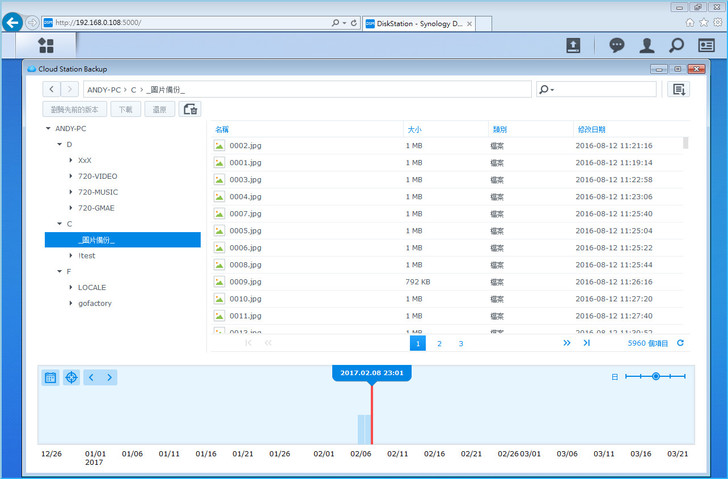
Task: Open the file search filter dropdown
Action: 547,90
